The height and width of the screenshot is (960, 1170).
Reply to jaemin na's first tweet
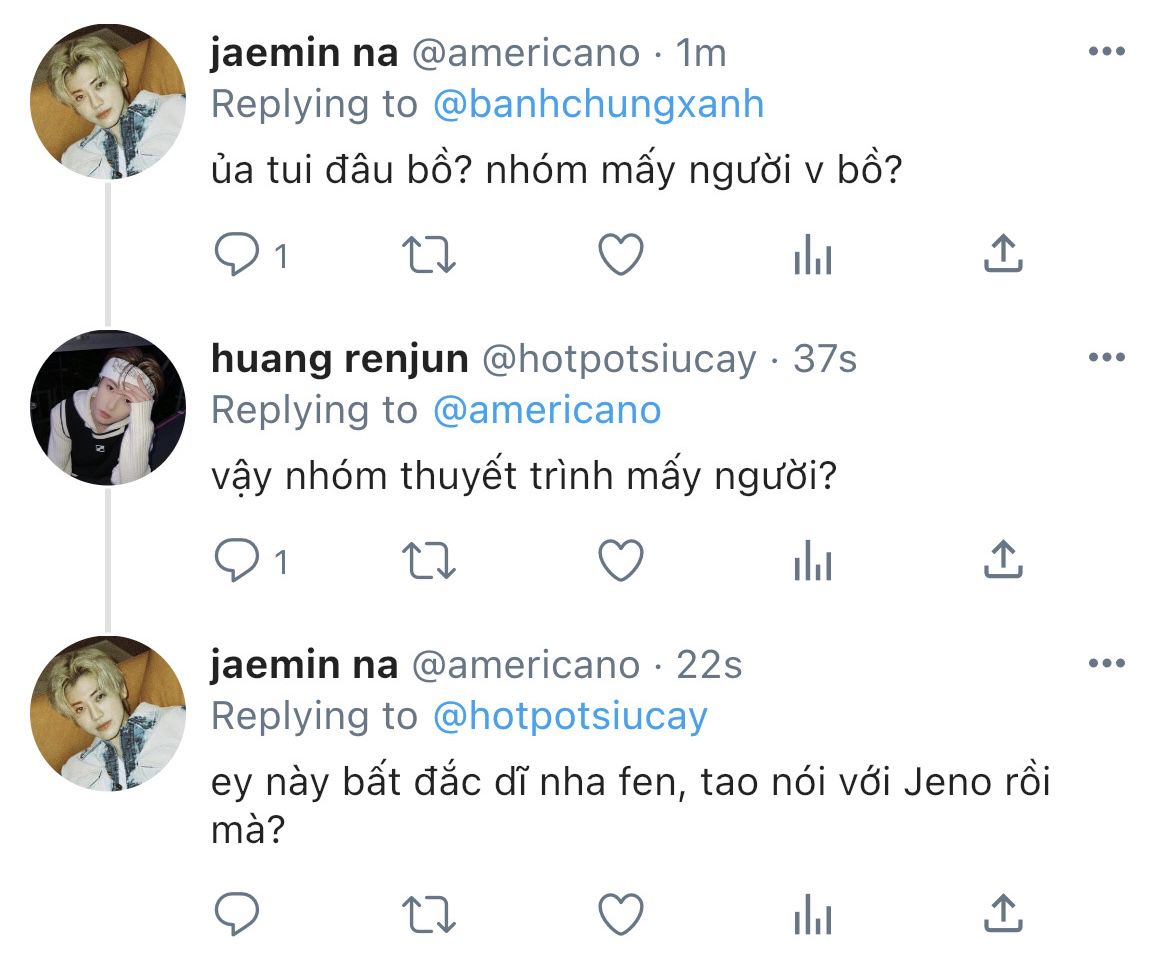click(238, 255)
